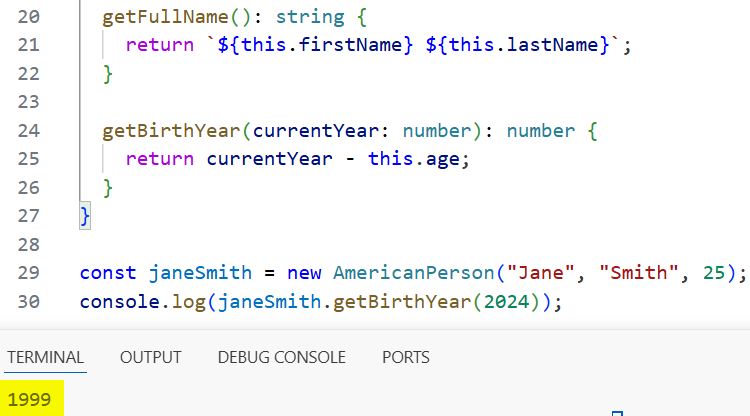
Task: Click line number 29 in gutter
Action: coord(29,273)
